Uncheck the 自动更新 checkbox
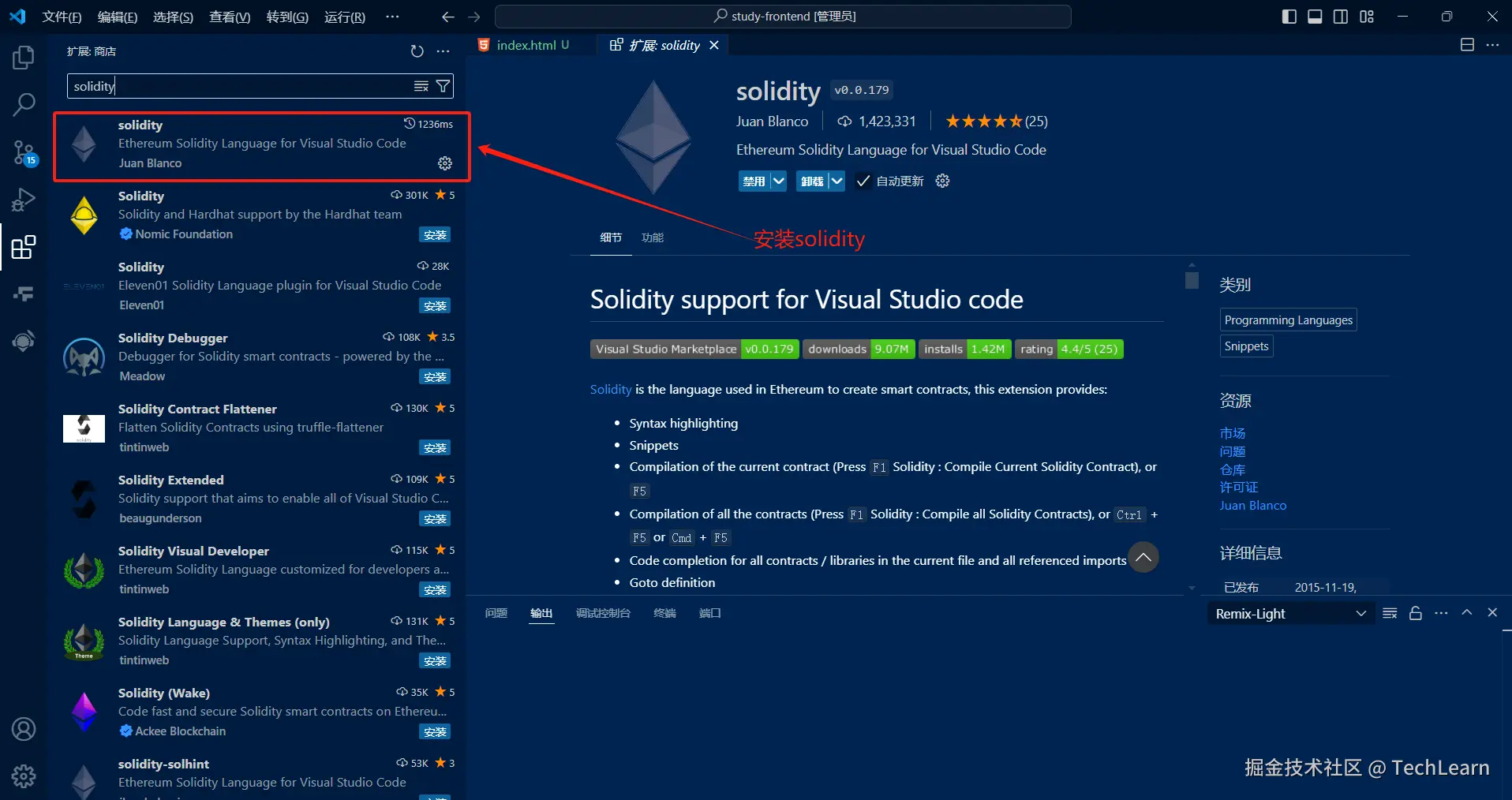Image resolution: width=1512 pixels, height=800 pixels. [863, 181]
